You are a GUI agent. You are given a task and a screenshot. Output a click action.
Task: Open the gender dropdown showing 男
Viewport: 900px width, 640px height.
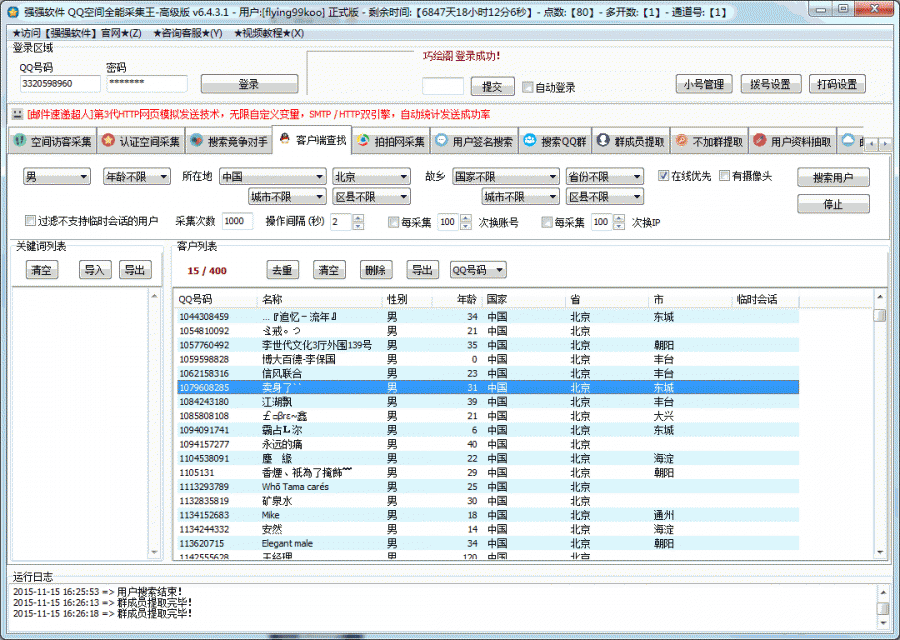(x=57, y=176)
